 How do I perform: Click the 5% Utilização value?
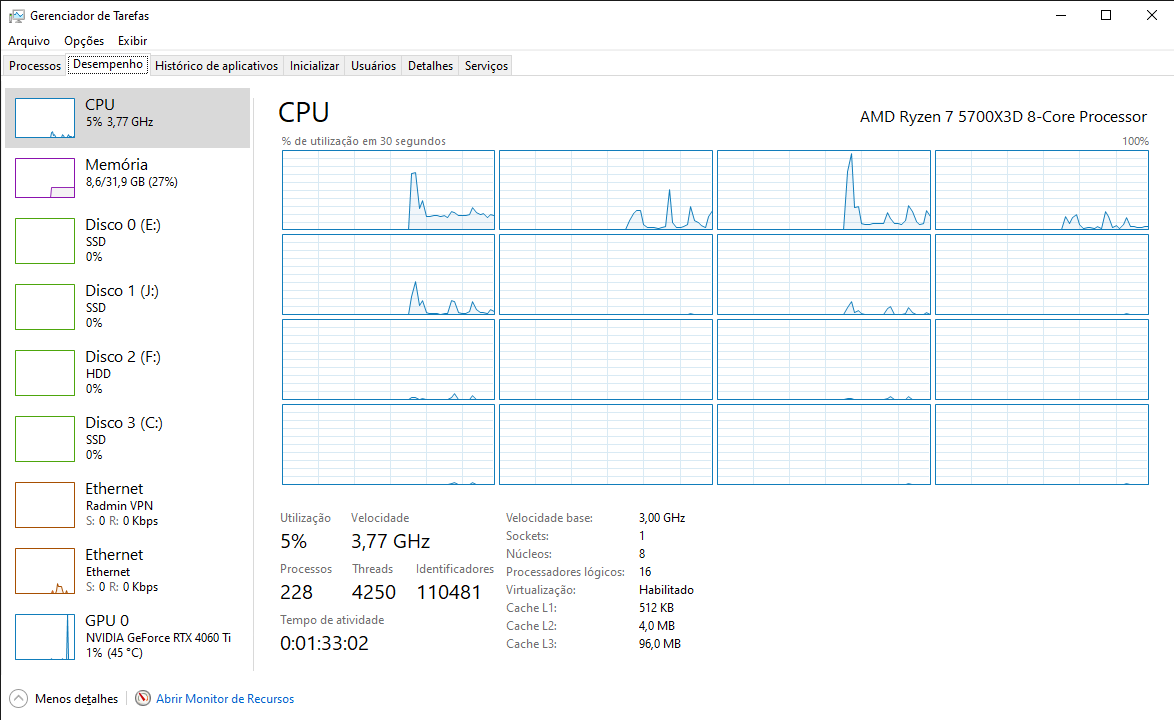click(294, 541)
